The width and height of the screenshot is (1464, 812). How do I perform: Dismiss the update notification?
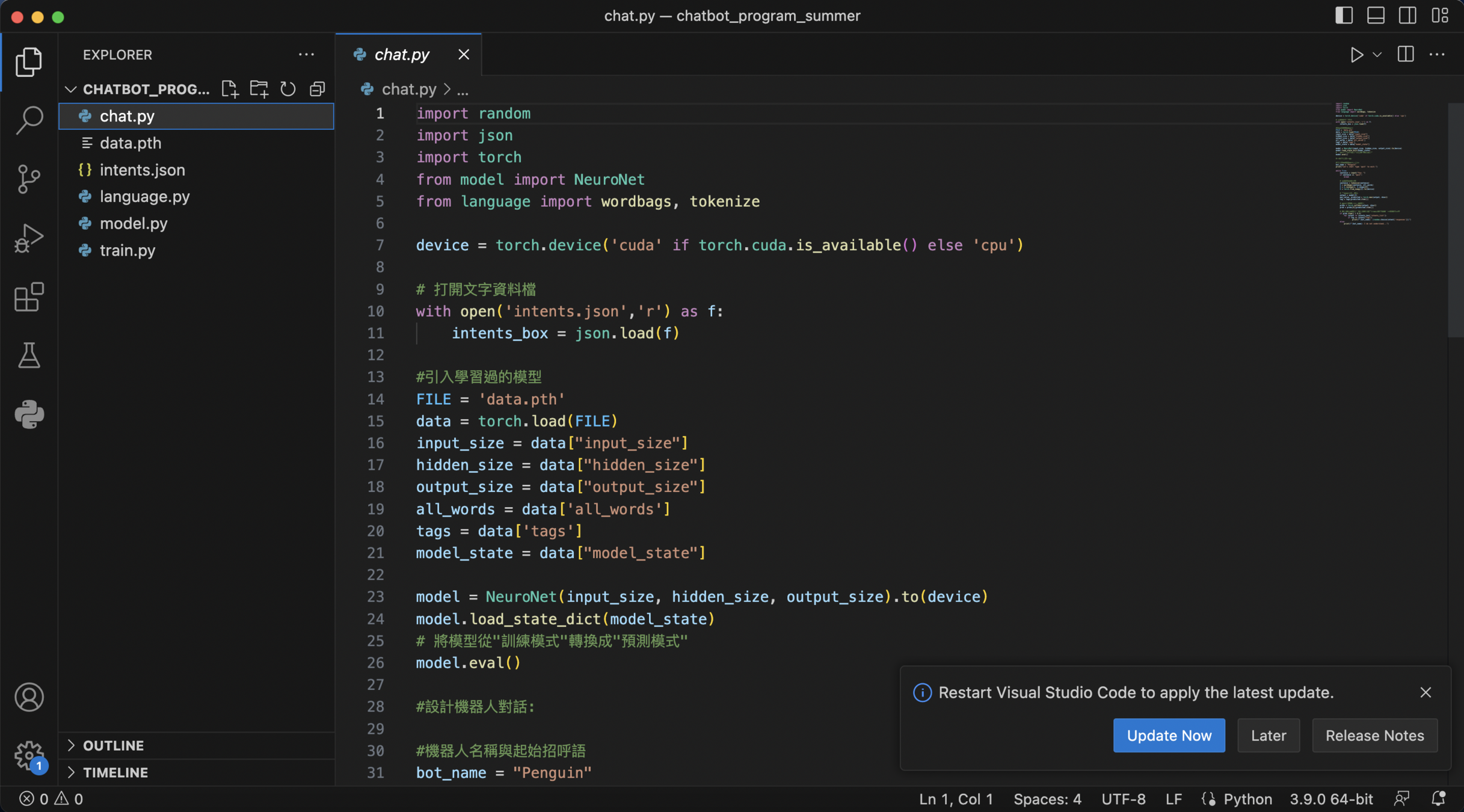click(1426, 692)
